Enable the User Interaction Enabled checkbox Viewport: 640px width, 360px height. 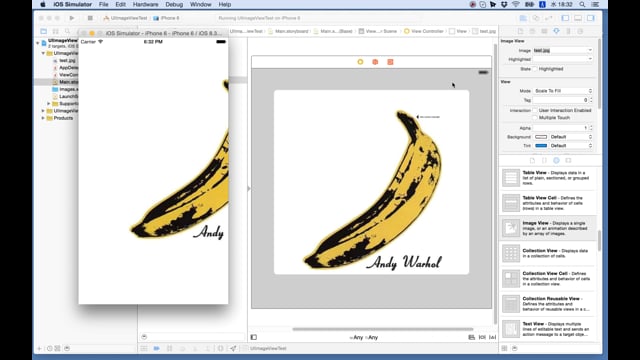(535, 110)
